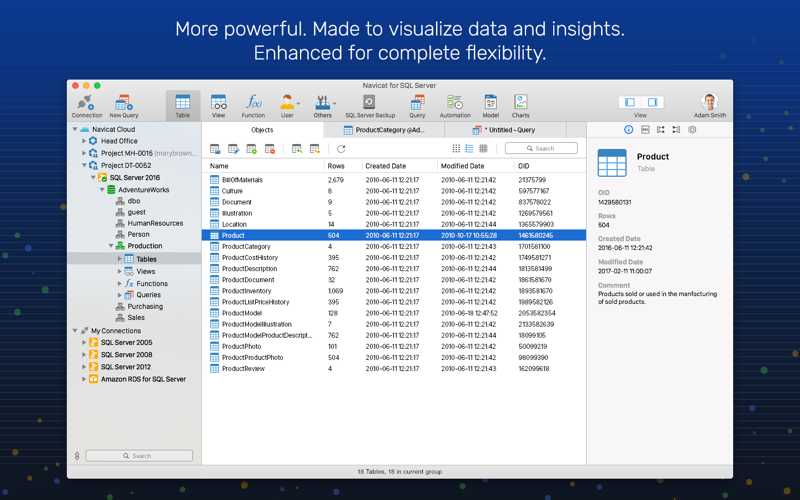Switch to icon grid view mode
This screenshot has height=500, width=800.
(456, 148)
